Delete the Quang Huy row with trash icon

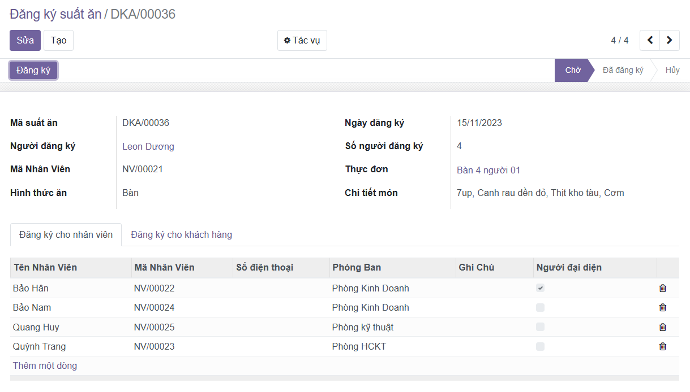coord(663,327)
